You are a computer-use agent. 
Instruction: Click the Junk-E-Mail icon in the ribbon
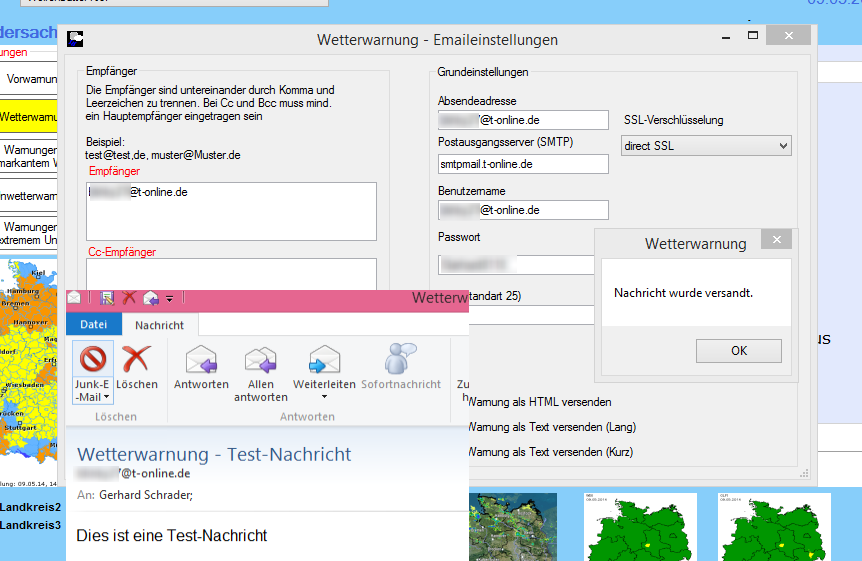tap(93, 360)
